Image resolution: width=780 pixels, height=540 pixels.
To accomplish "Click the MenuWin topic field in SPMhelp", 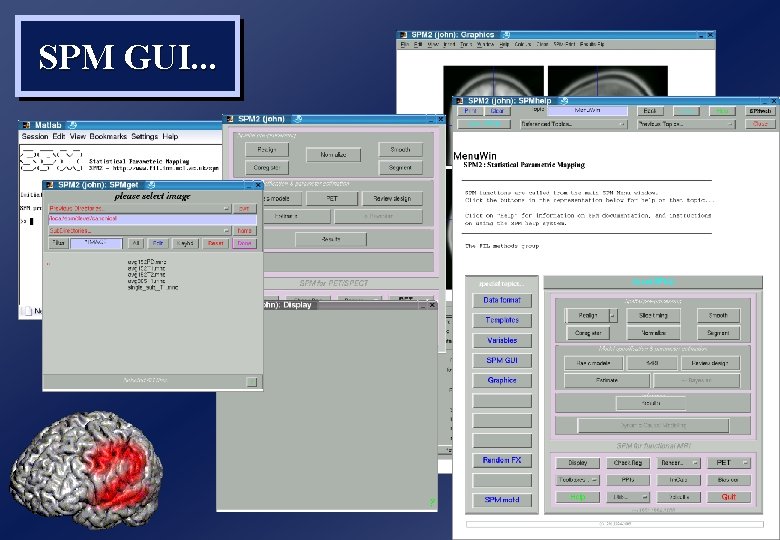I will (x=587, y=111).
